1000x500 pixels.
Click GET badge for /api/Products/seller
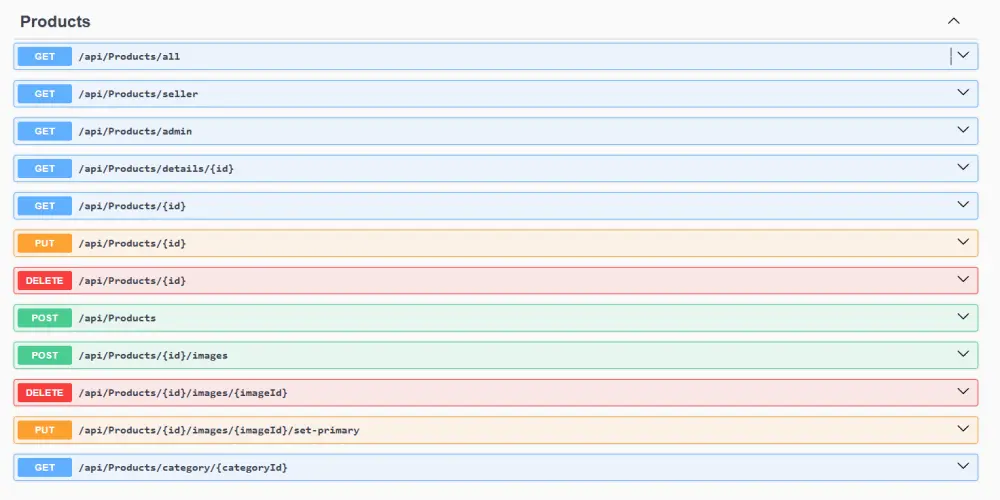[x=45, y=94]
